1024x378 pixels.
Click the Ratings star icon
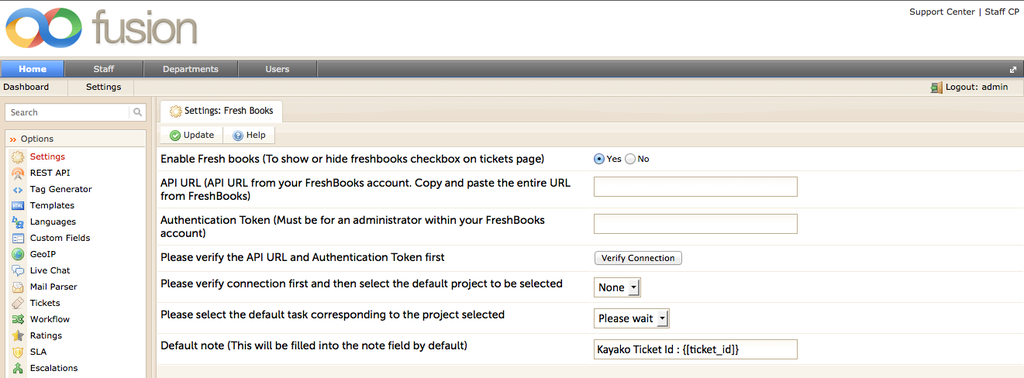coord(18,336)
